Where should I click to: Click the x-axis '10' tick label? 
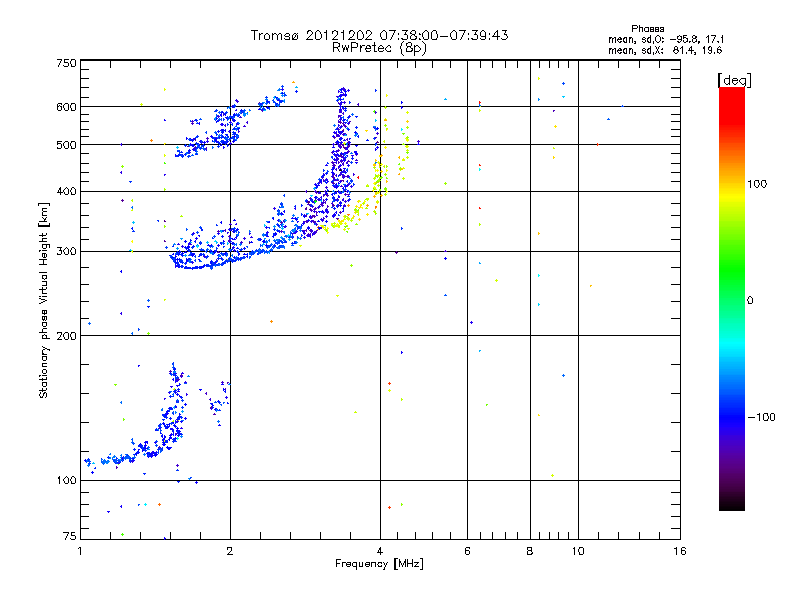coord(578,551)
